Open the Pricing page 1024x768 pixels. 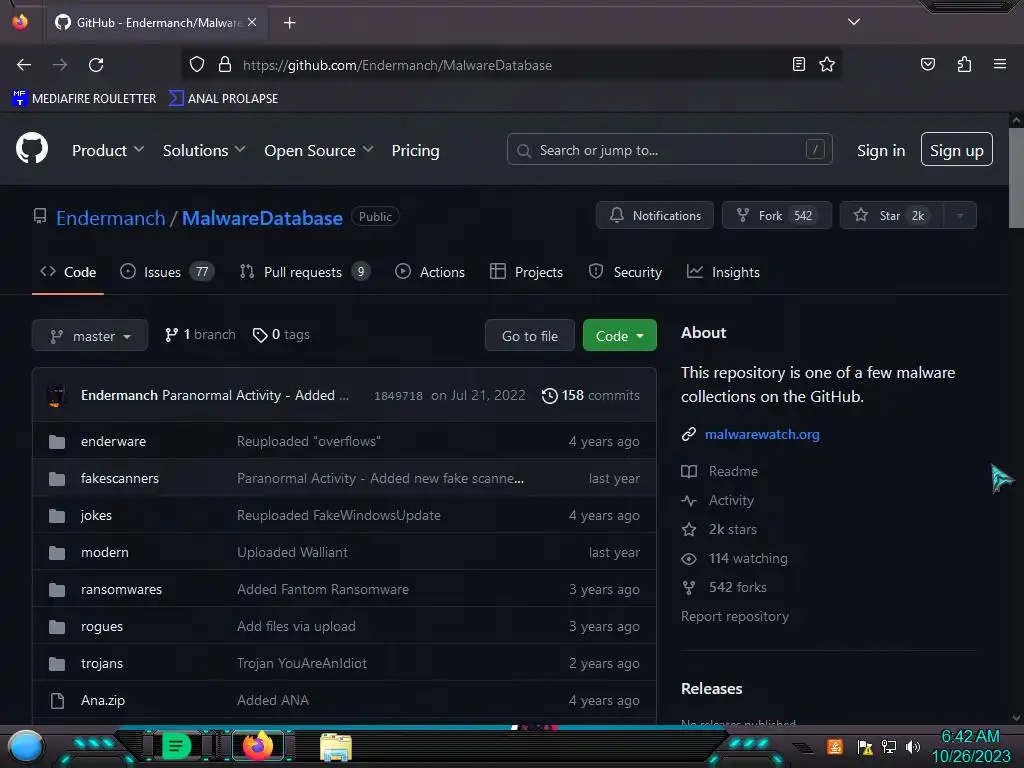coord(415,150)
